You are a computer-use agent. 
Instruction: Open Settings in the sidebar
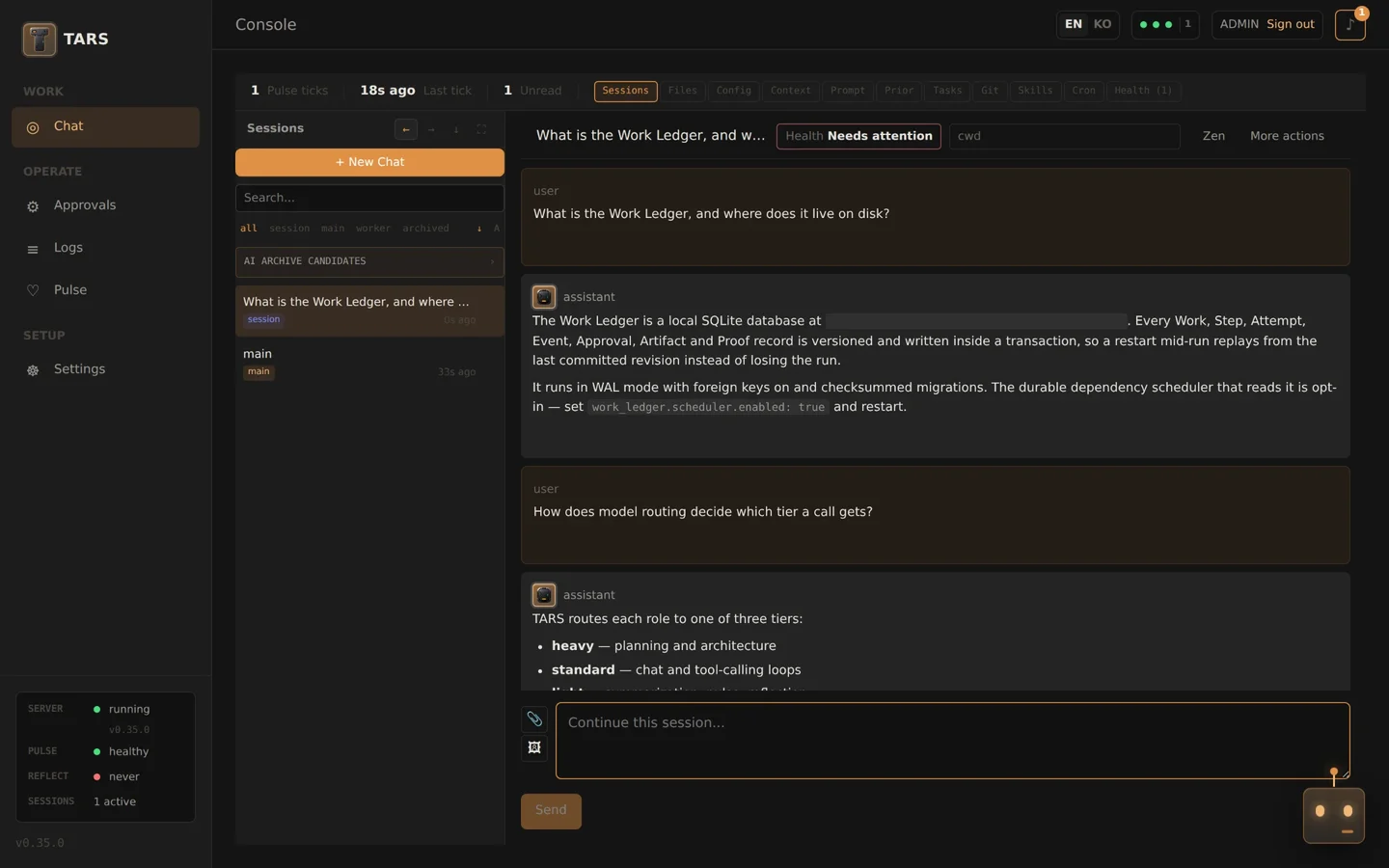point(105,369)
